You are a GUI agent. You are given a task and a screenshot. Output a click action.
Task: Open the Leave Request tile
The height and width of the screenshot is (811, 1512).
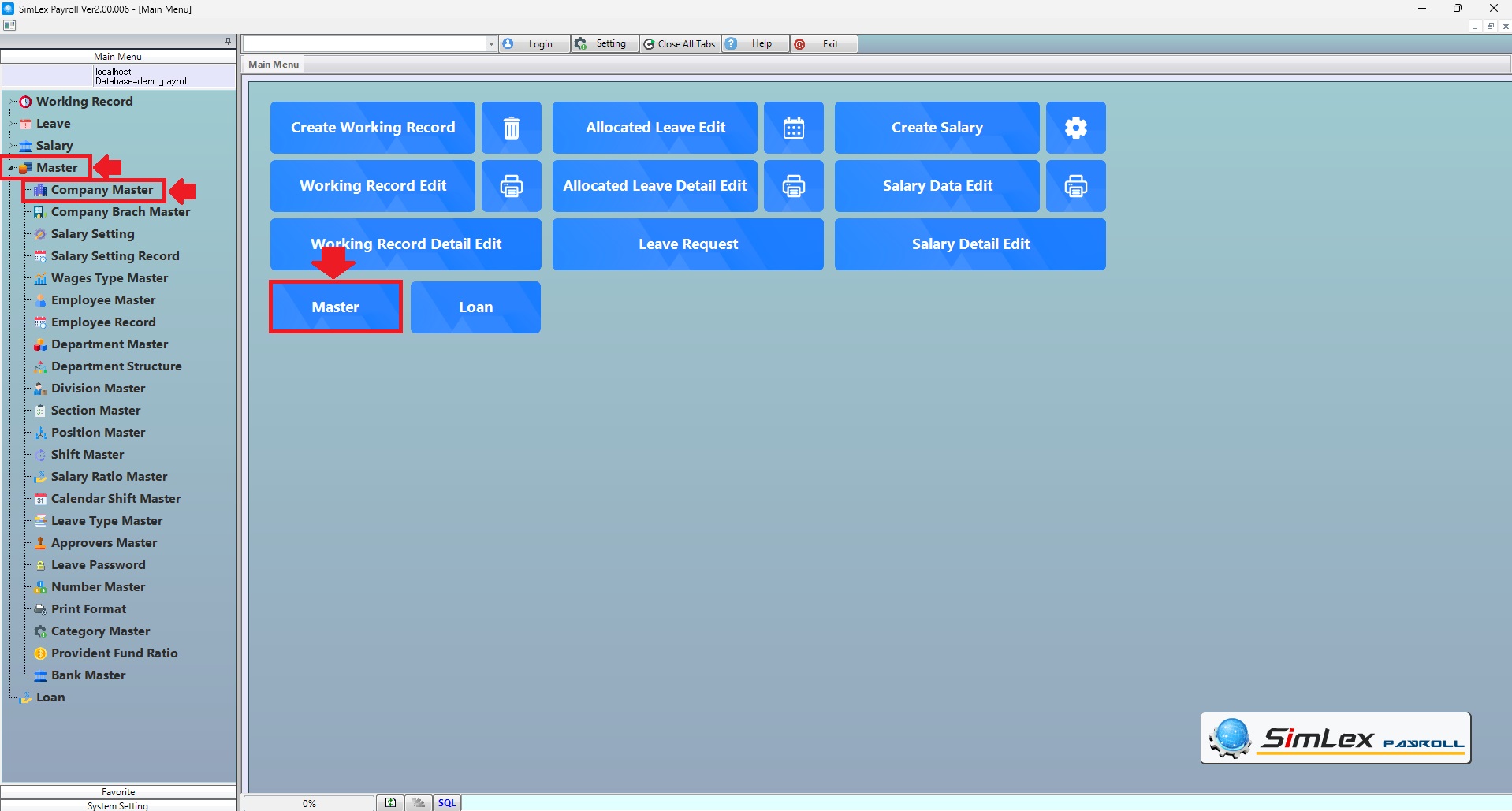point(687,244)
